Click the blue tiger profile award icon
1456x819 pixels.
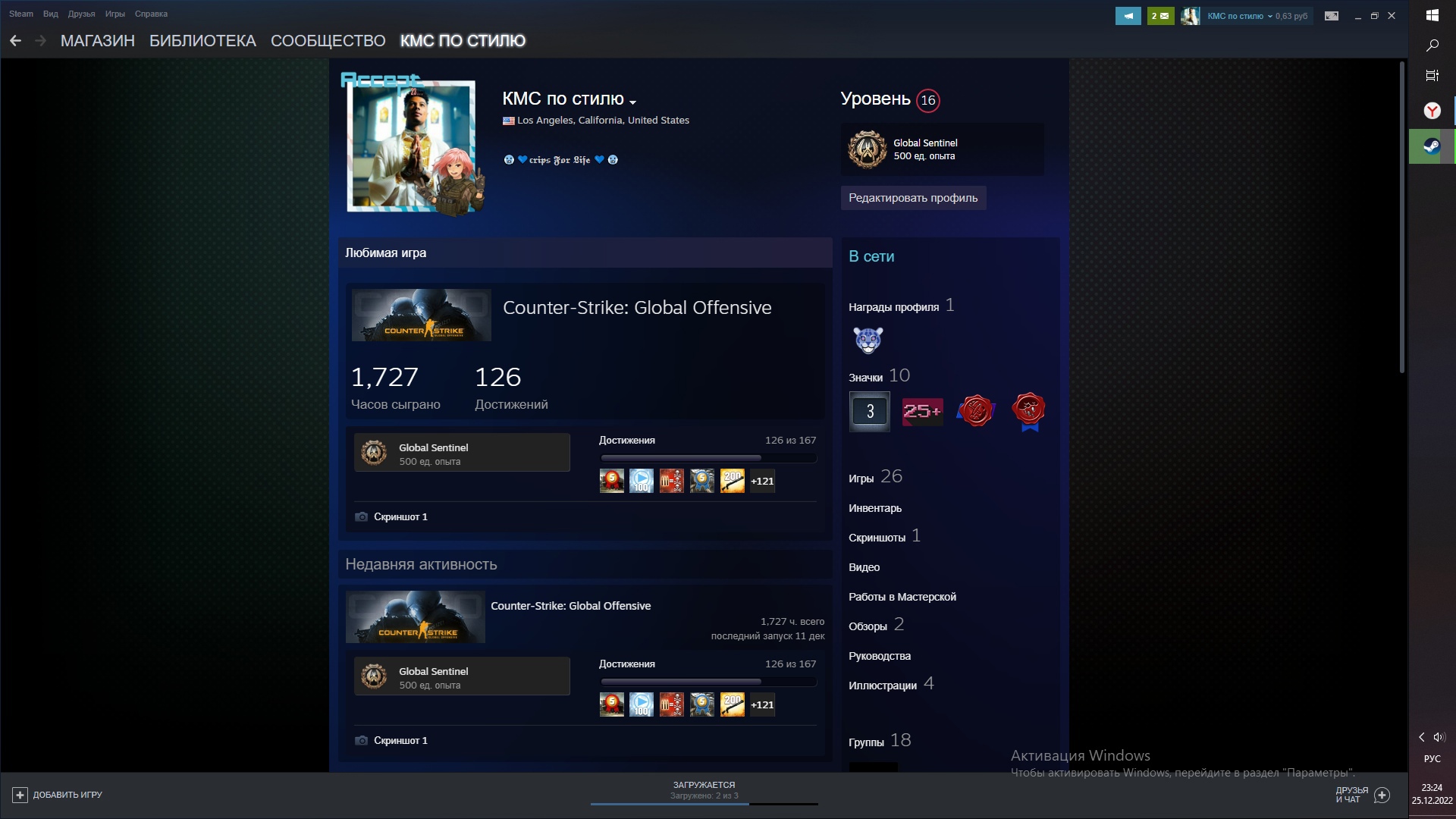[x=868, y=340]
